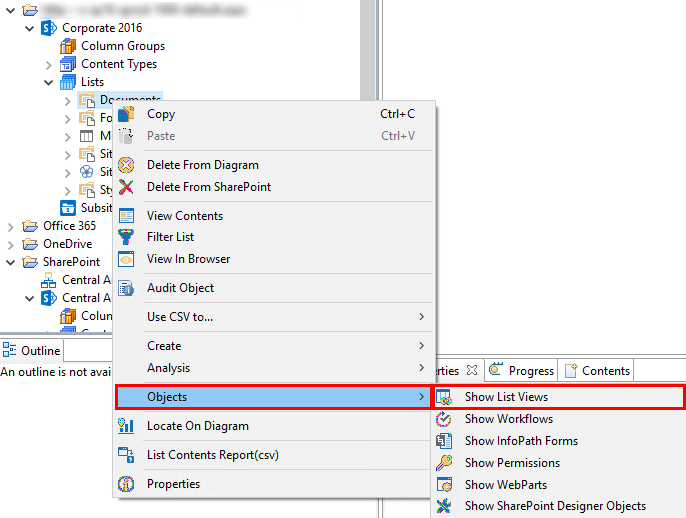
Task: Select the SharePoint folder tree item
Action: tap(71, 262)
